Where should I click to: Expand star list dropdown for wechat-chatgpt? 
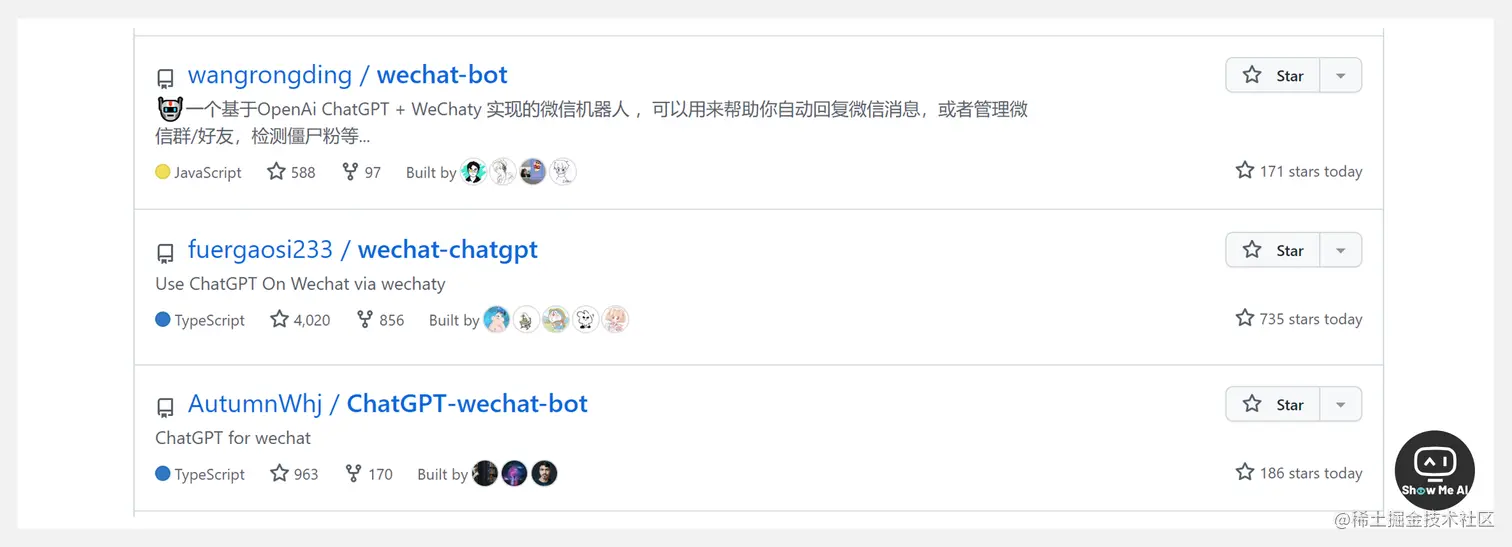pyautogui.click(x=1341, y=250)
